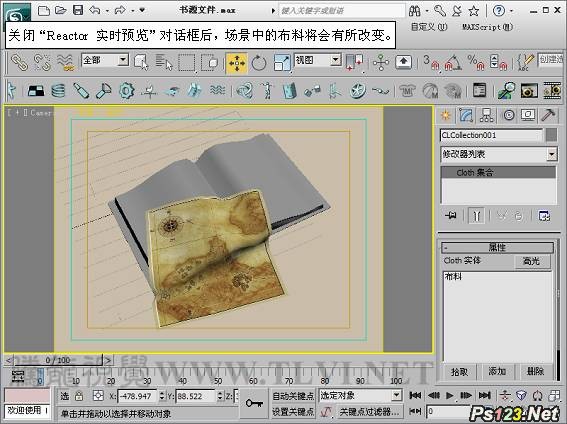Switch to the Hierarchy panel tab
The width and height of the screenshot is (567, 424).
pyautogui.click(x=486, y=115)
